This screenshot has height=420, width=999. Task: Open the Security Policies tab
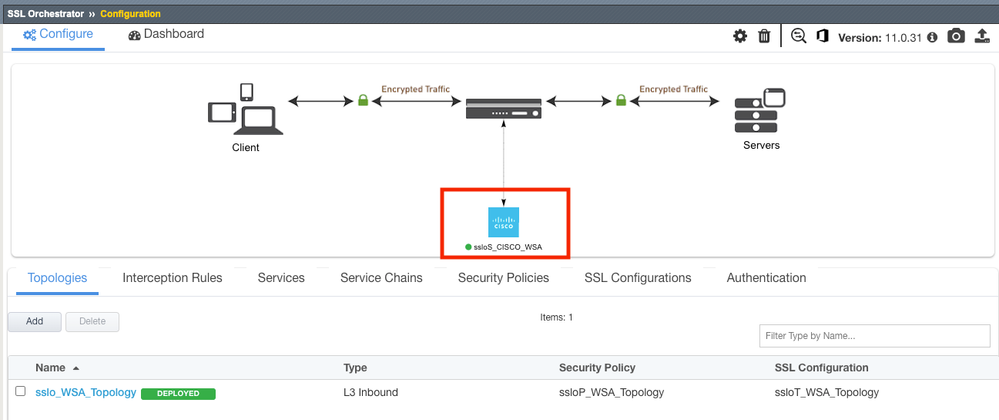pyautogui.click(x=503, y=278)
